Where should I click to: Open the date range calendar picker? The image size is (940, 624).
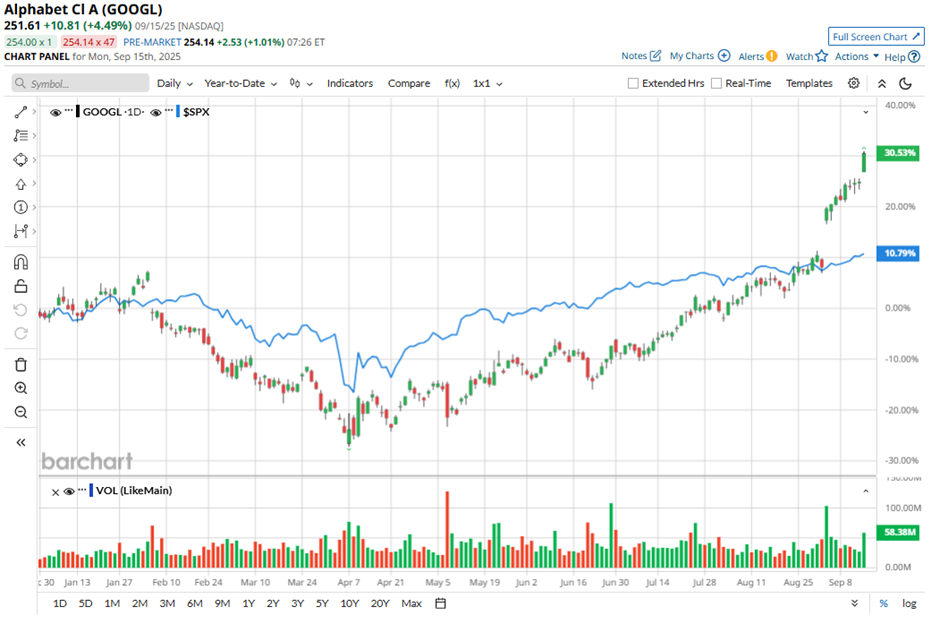coord(441,604)
